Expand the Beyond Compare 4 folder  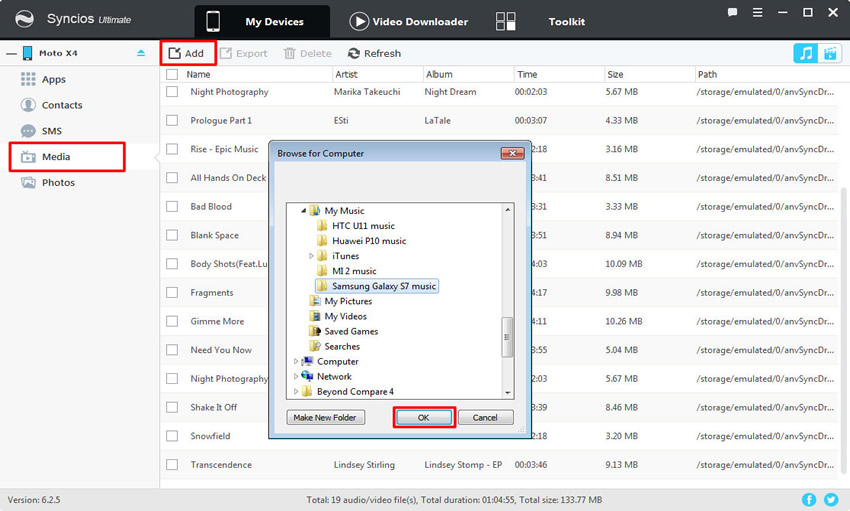[x=295, y=391]
